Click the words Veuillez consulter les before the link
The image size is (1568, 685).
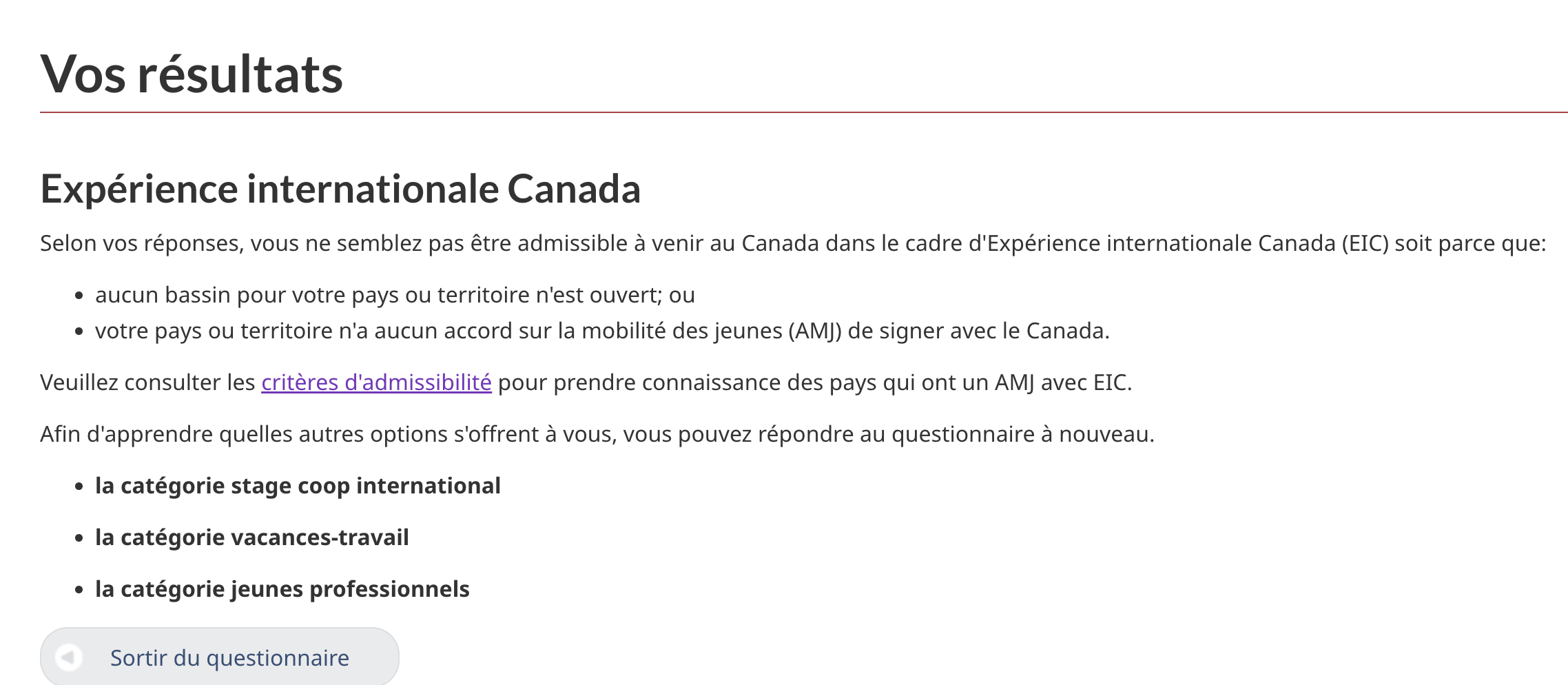[147, 382]
